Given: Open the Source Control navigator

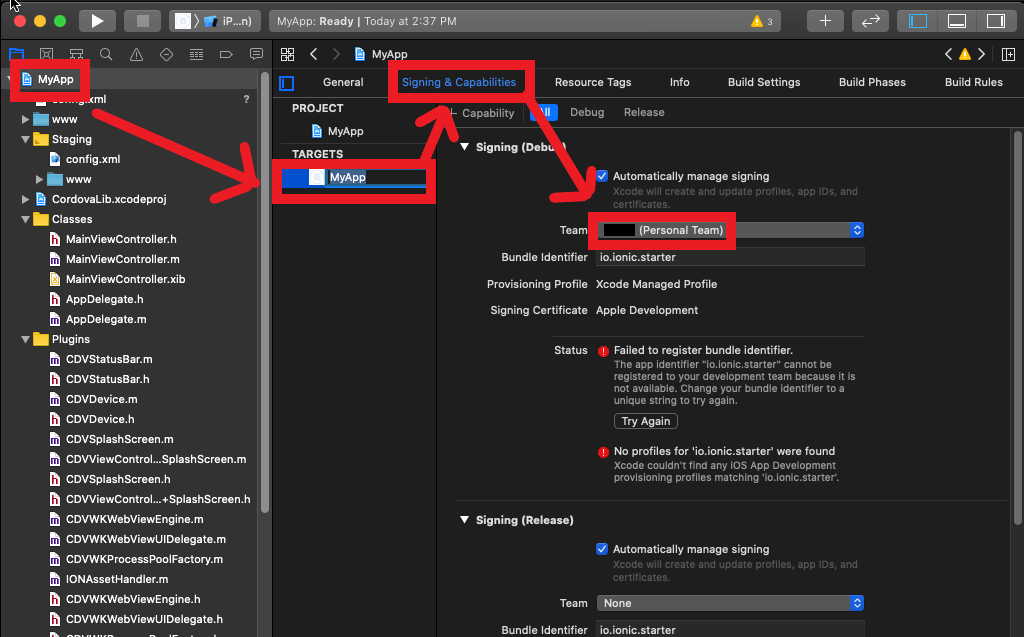Looking at the screenshot, I should point(46,54).
